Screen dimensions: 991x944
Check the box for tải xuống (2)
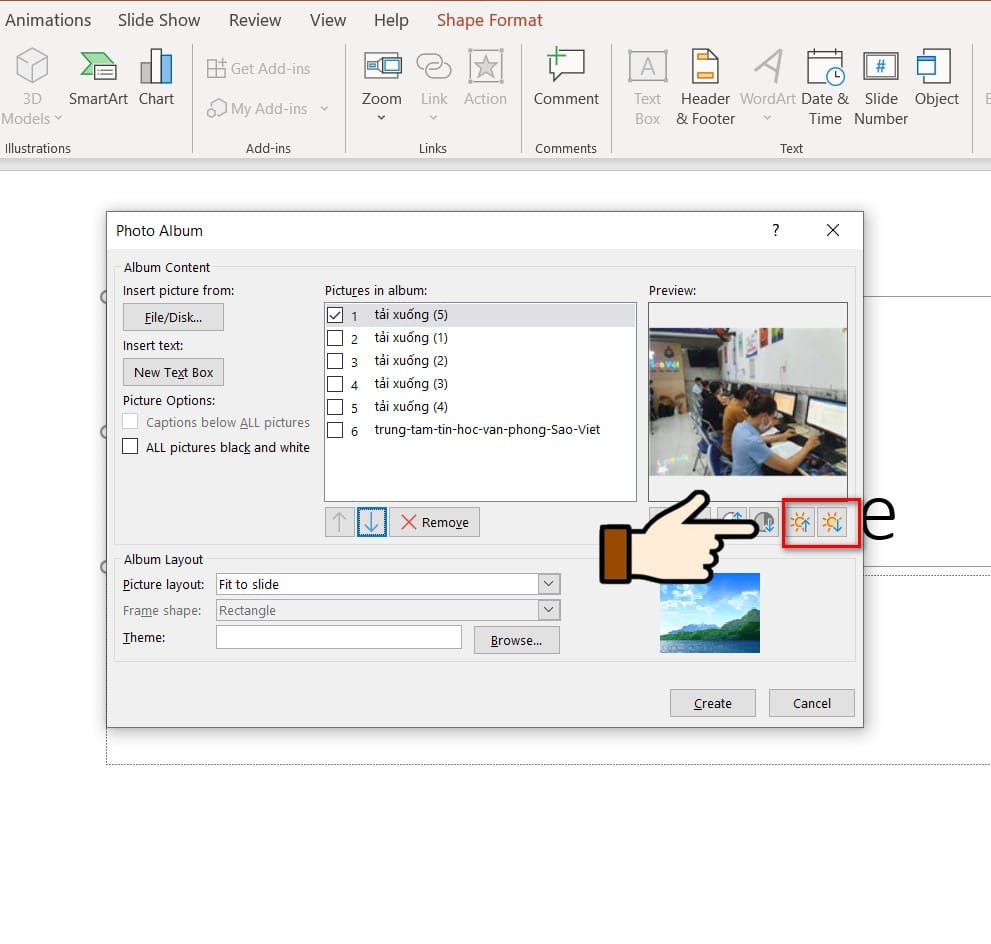pyautogui.click(x=335, y=361)
